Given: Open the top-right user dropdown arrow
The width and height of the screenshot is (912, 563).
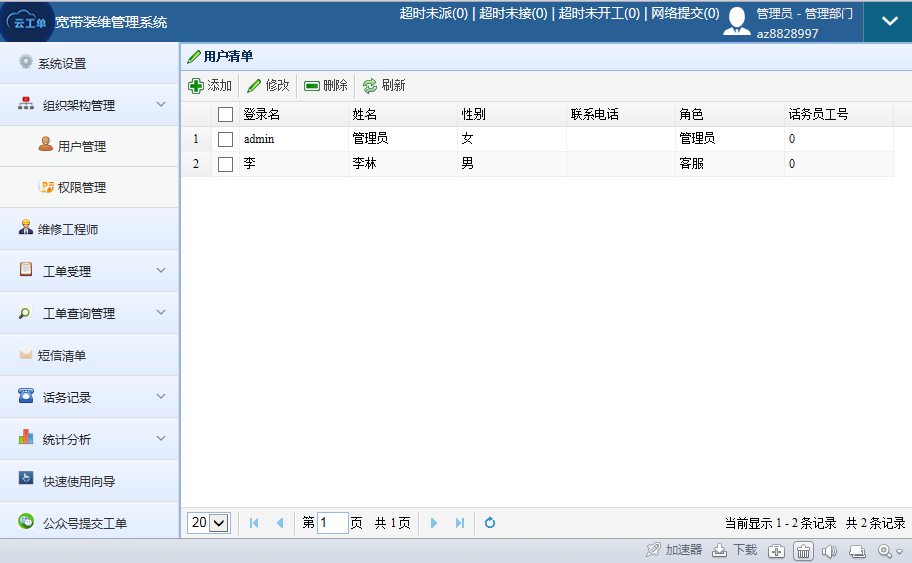Looking at the screenshot, I should pos(889,22).
